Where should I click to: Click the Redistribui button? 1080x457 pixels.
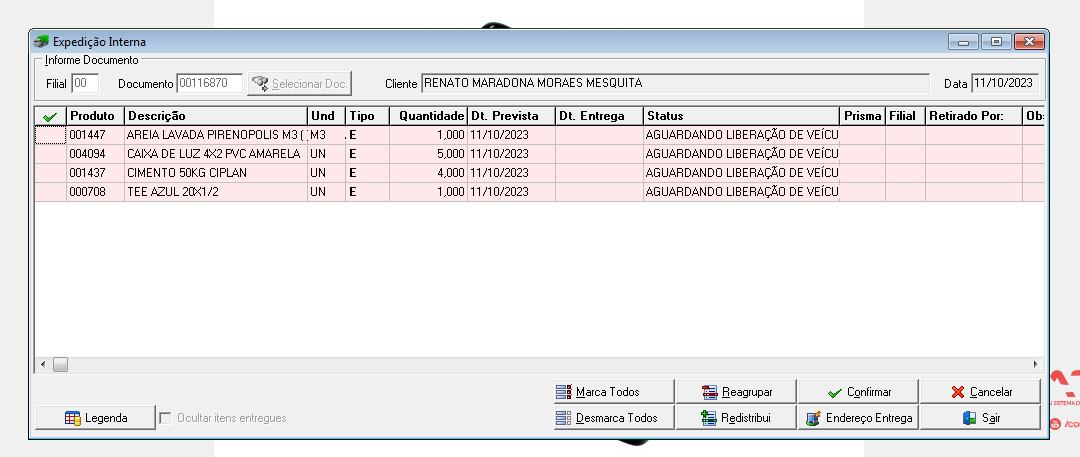click(x=736, y=418)
